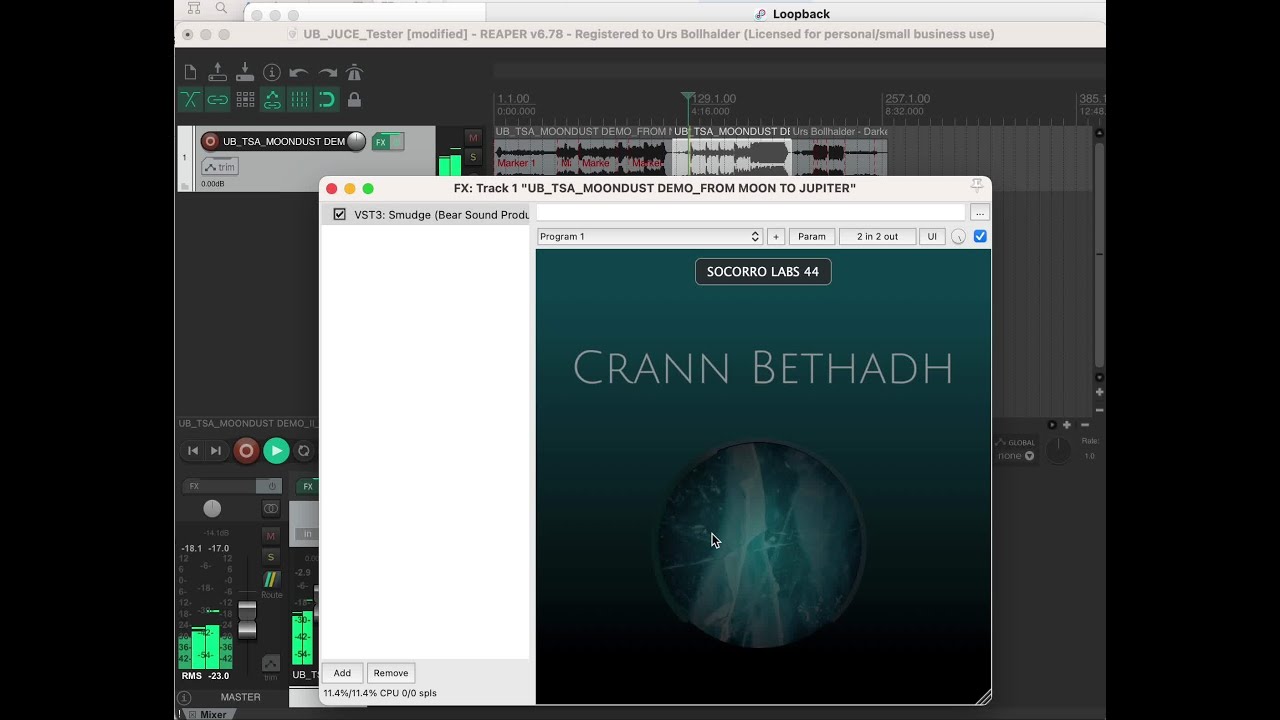Click the Add button in FX window
This screenshot has width=1280, height=720.
click(x=342, y=673)
